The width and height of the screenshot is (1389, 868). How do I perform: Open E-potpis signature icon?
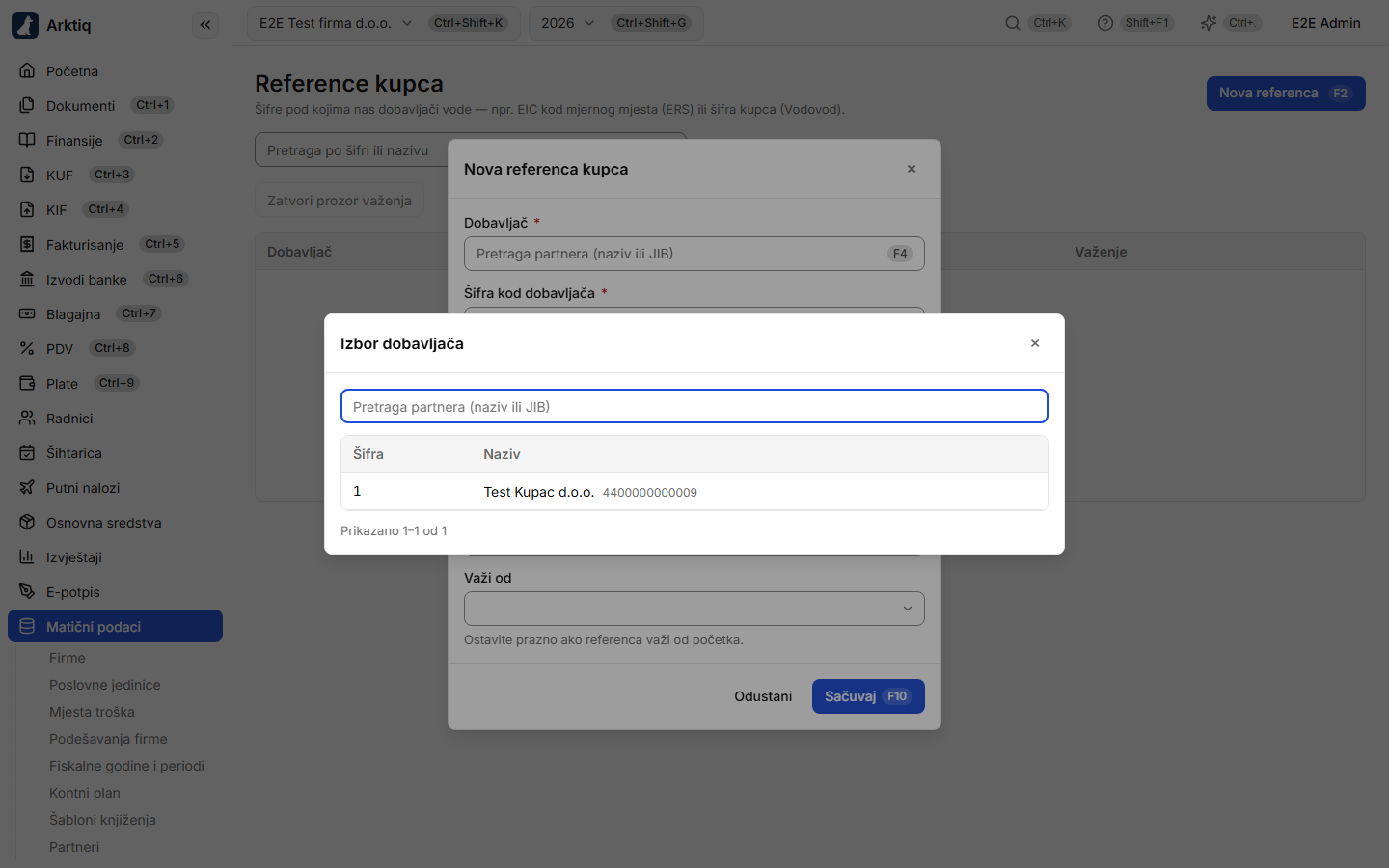tap(27, 592)
